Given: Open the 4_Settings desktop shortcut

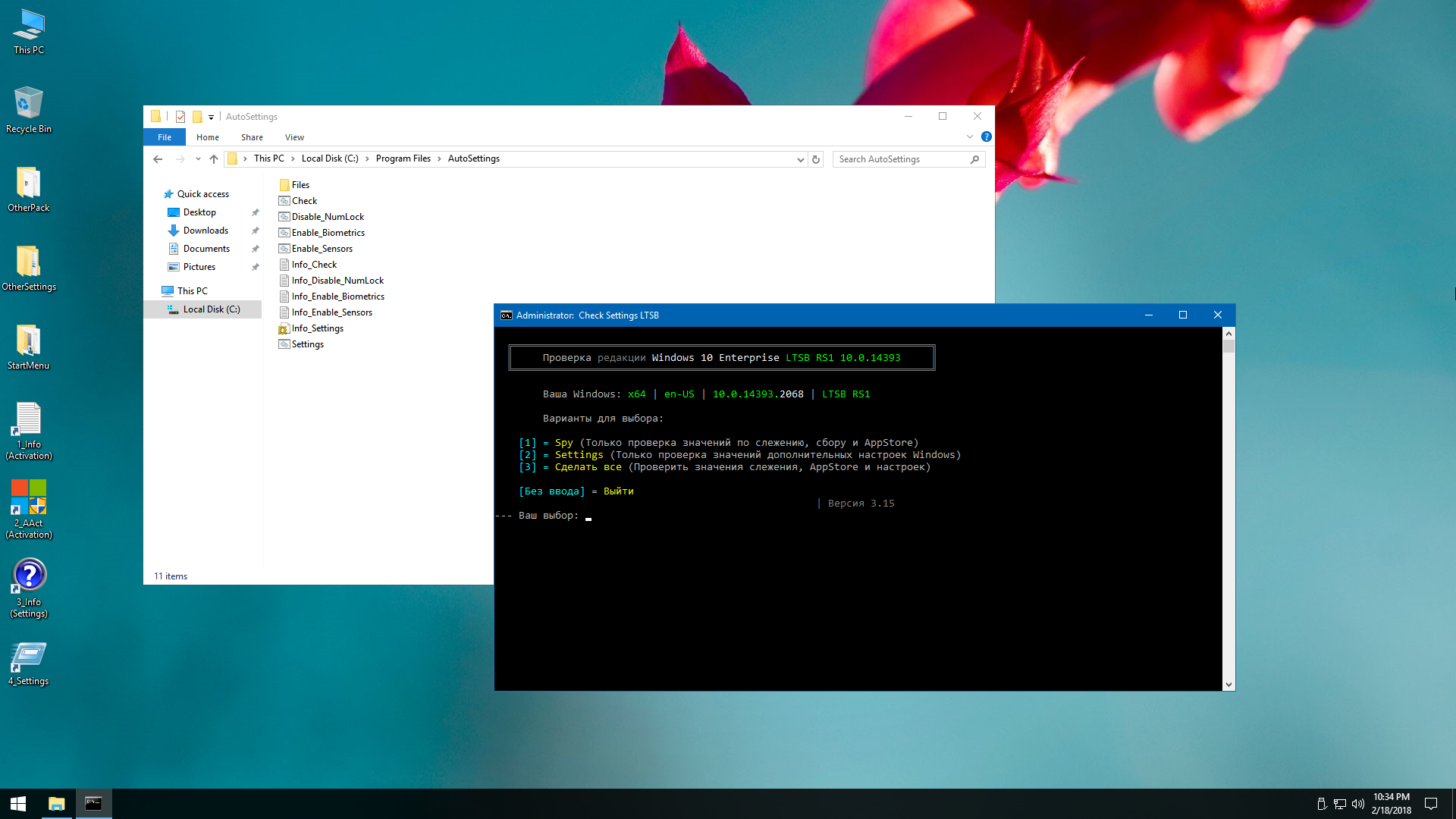Looking at the screenshot, I should click(x=29, y=657).
